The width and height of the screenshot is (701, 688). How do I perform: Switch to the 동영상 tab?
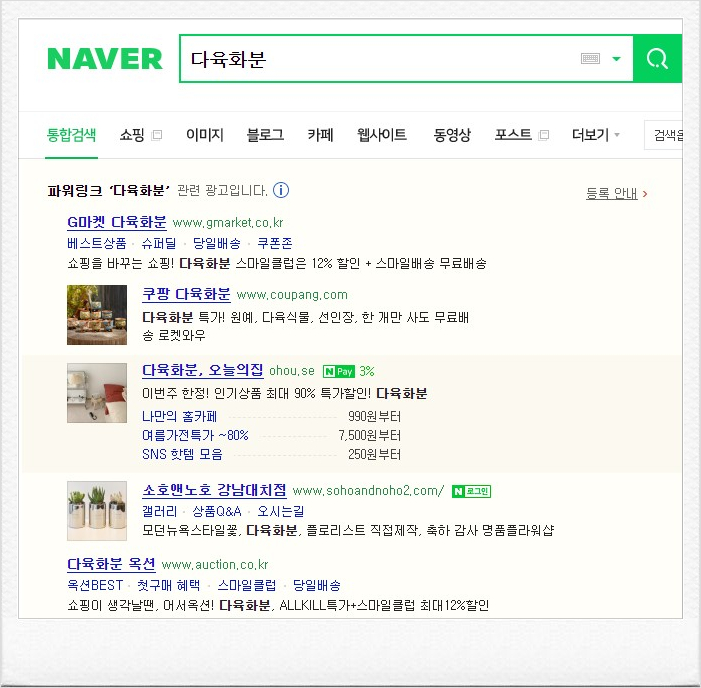tap(452, 135)
